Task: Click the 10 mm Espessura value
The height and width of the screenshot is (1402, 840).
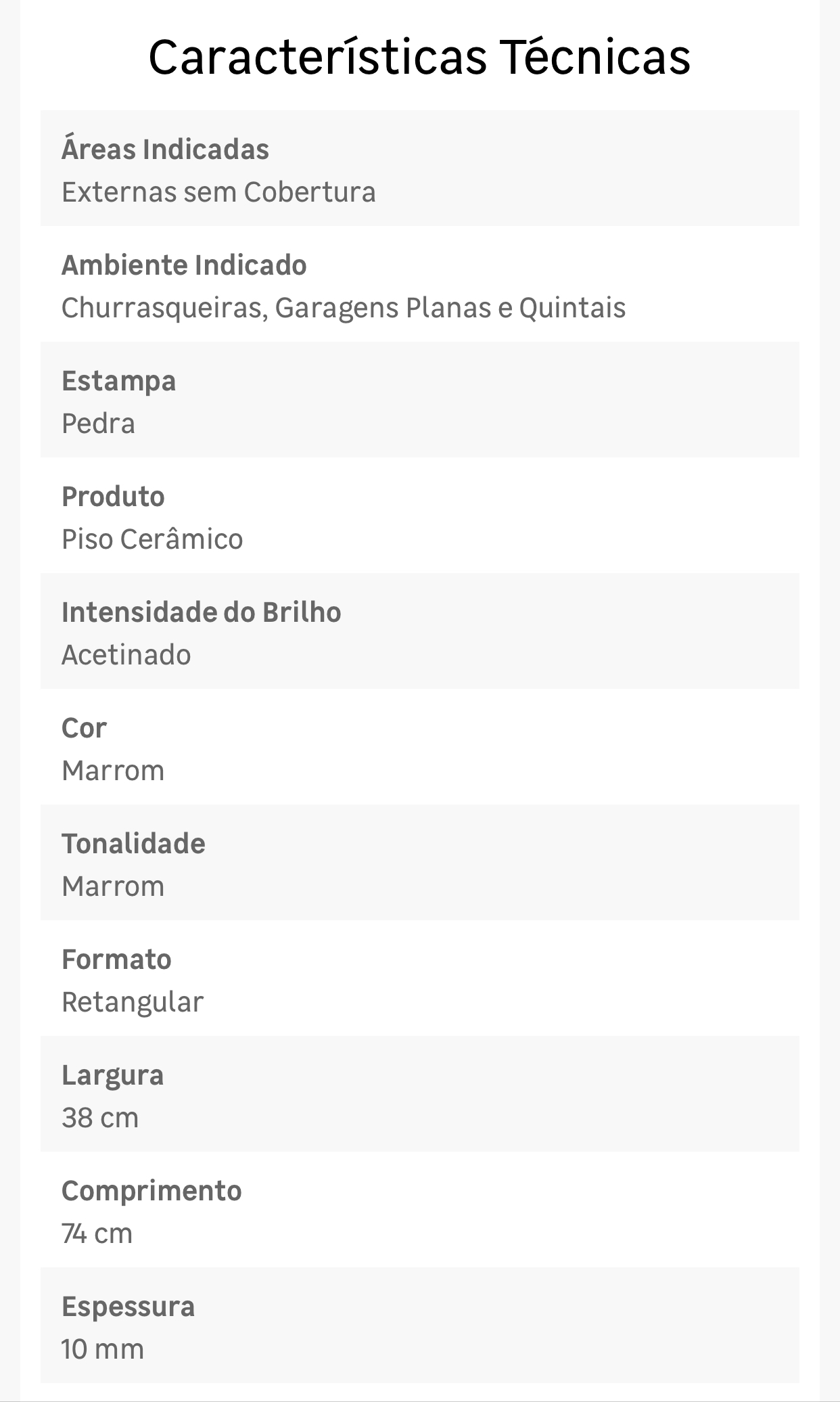Action: pyautogui.click(x=103, y=1349)
